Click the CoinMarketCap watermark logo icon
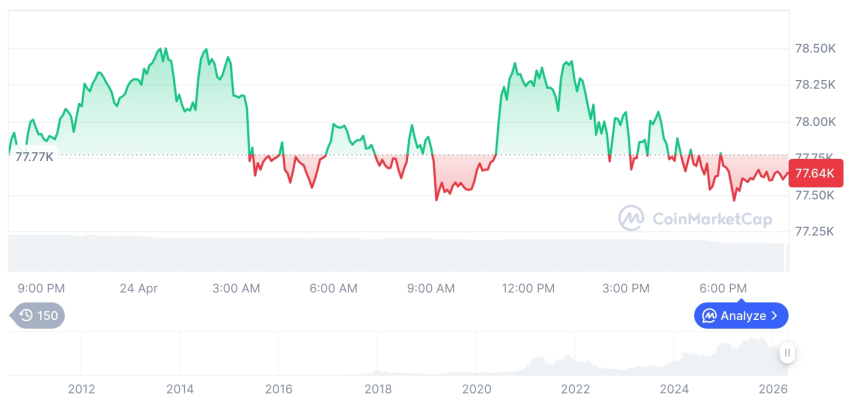Image resolution: width=860 pixels, height=401 pixels. pyautogui.click(x=631, y=218)
